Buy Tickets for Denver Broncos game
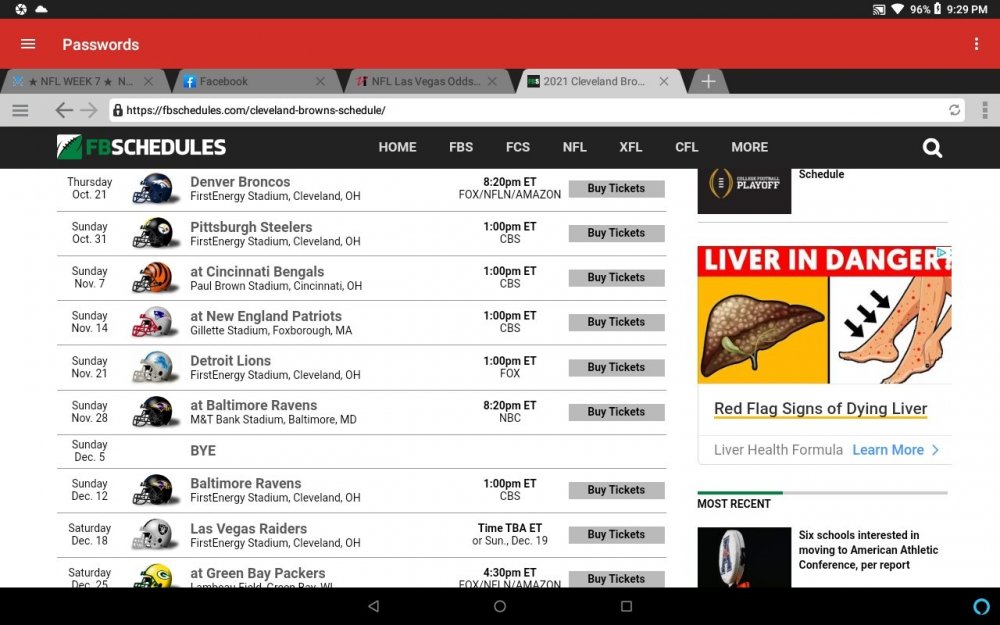 click(x=617, y=189)
